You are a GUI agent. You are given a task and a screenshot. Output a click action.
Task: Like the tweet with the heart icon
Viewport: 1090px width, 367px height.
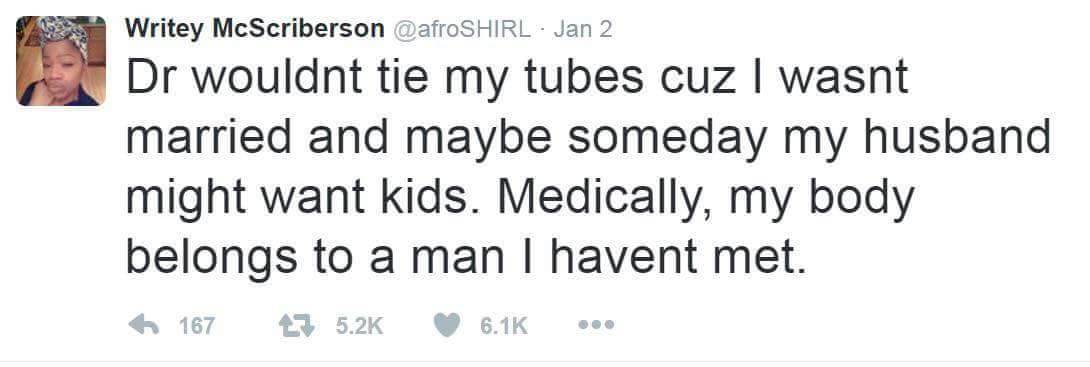point(448,325)
